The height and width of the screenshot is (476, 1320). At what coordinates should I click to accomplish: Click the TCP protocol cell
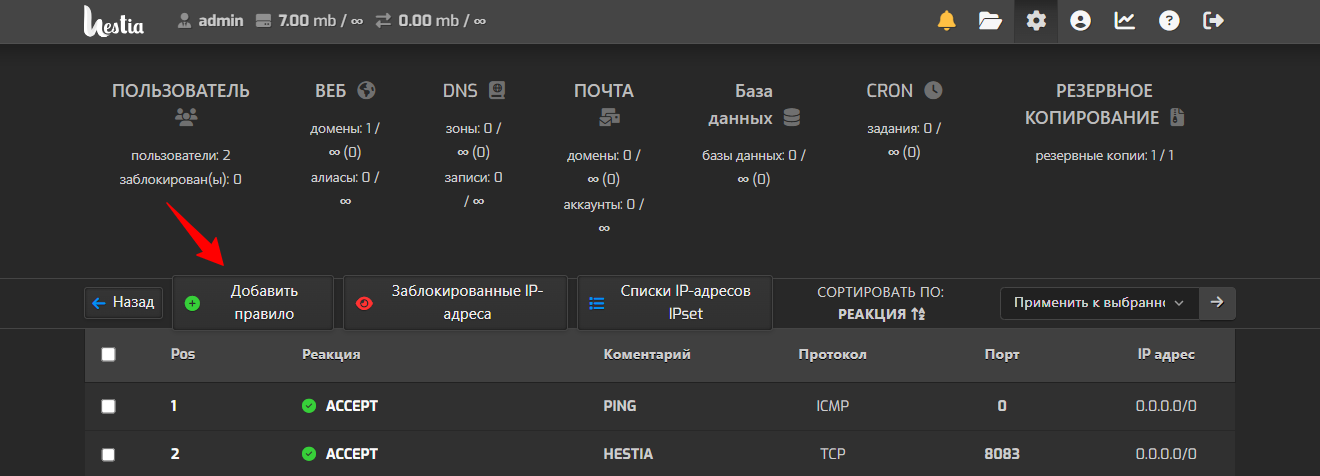[x=832, y=454]
